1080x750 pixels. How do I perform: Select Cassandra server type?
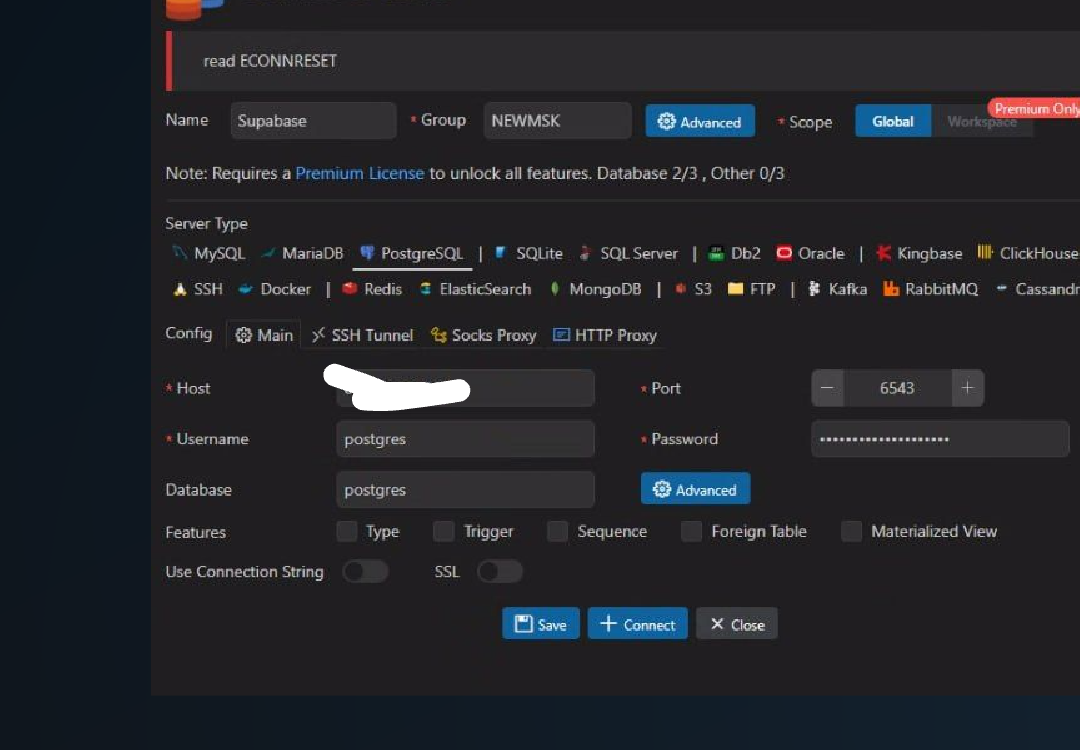tap(1037, 289)
